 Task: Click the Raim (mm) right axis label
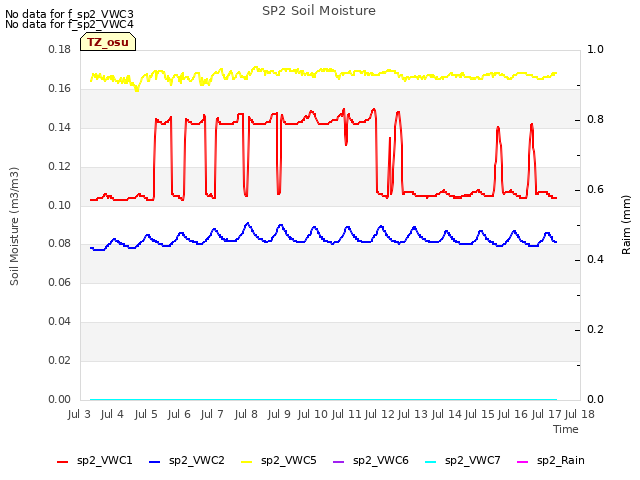tap(626, 225)
